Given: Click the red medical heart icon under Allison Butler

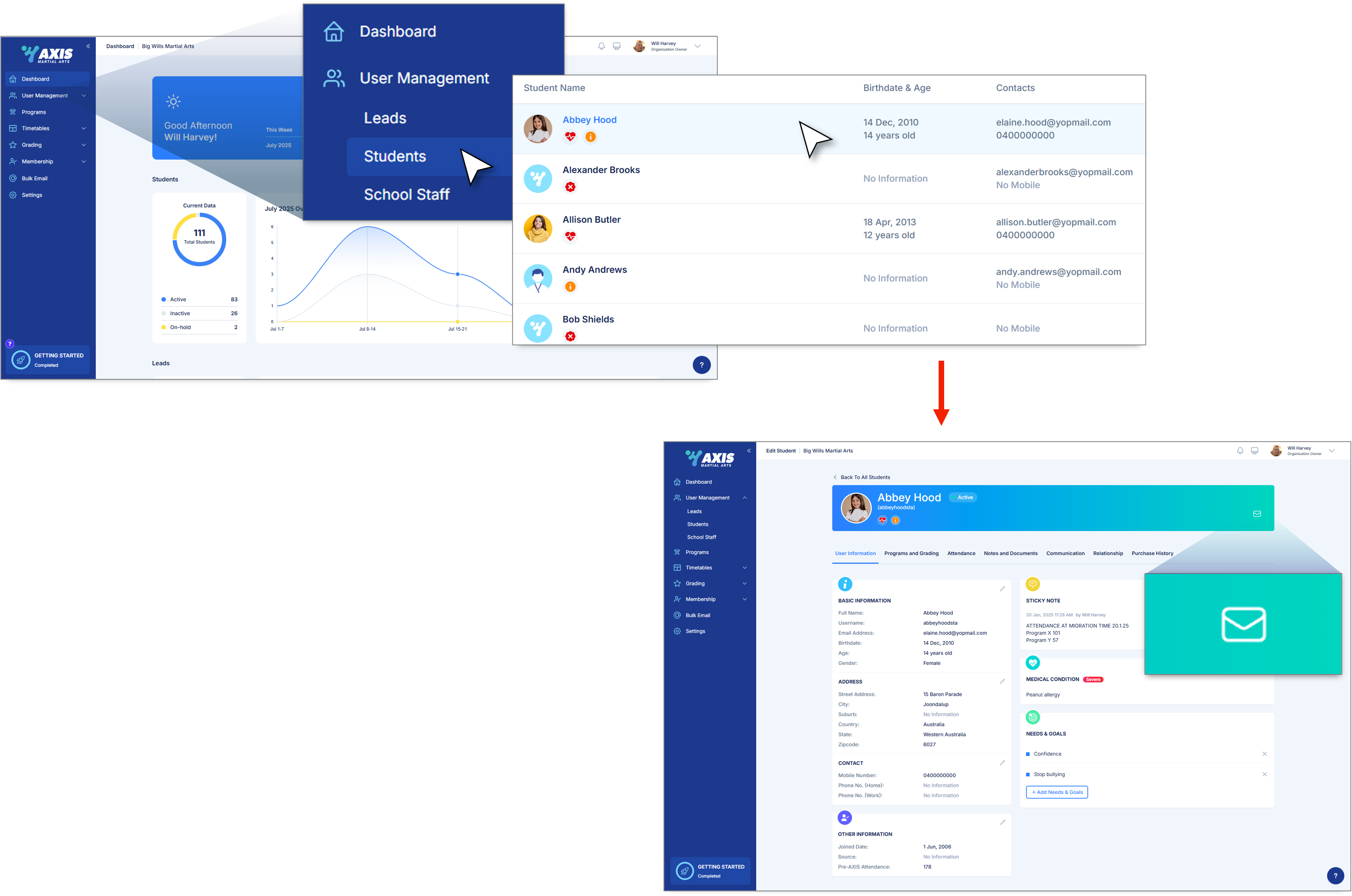Looking at the screenshot, I should 570,236.
